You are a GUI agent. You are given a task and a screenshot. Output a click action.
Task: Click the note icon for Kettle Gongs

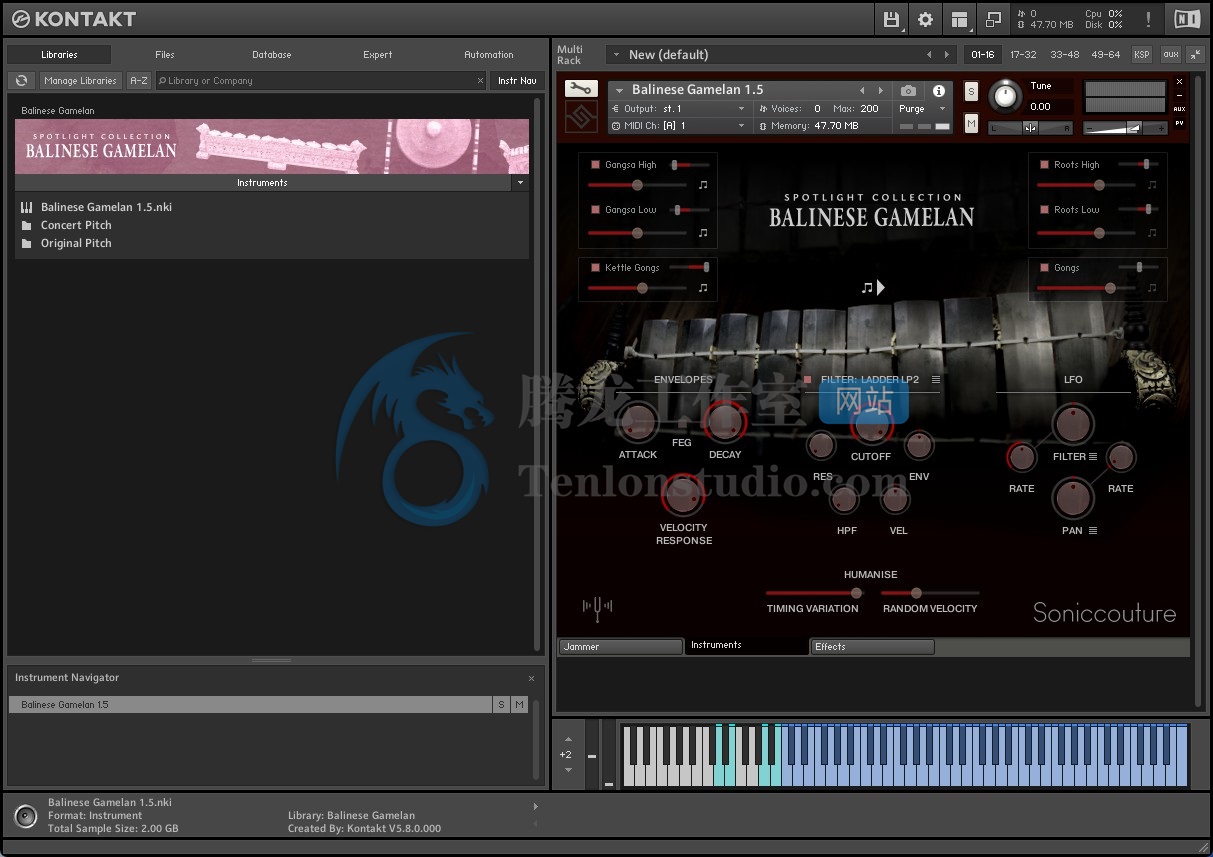[703, 287]
